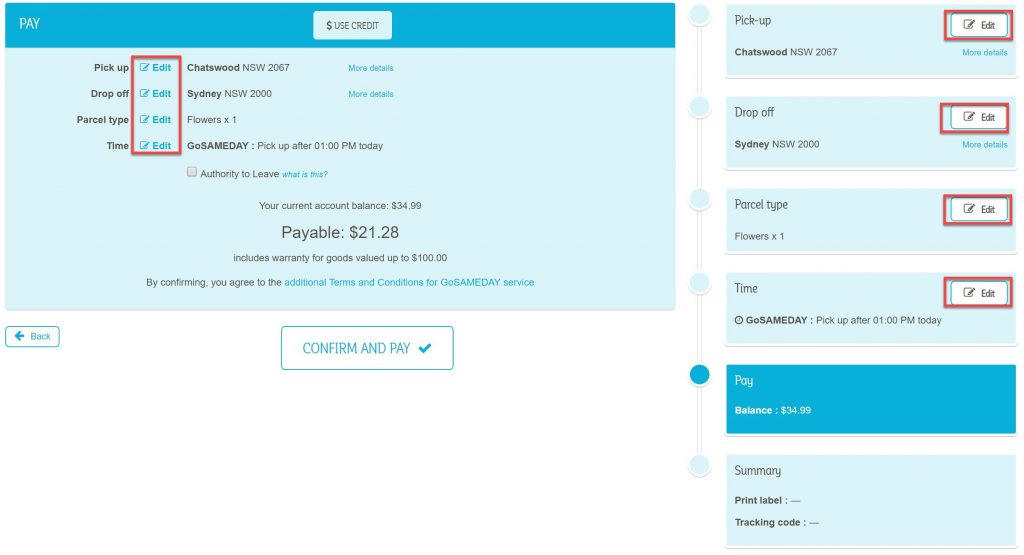The image size is (1024, 555).
Task: Edit the Time card in the sidebar
Action: tap(978, 293)
